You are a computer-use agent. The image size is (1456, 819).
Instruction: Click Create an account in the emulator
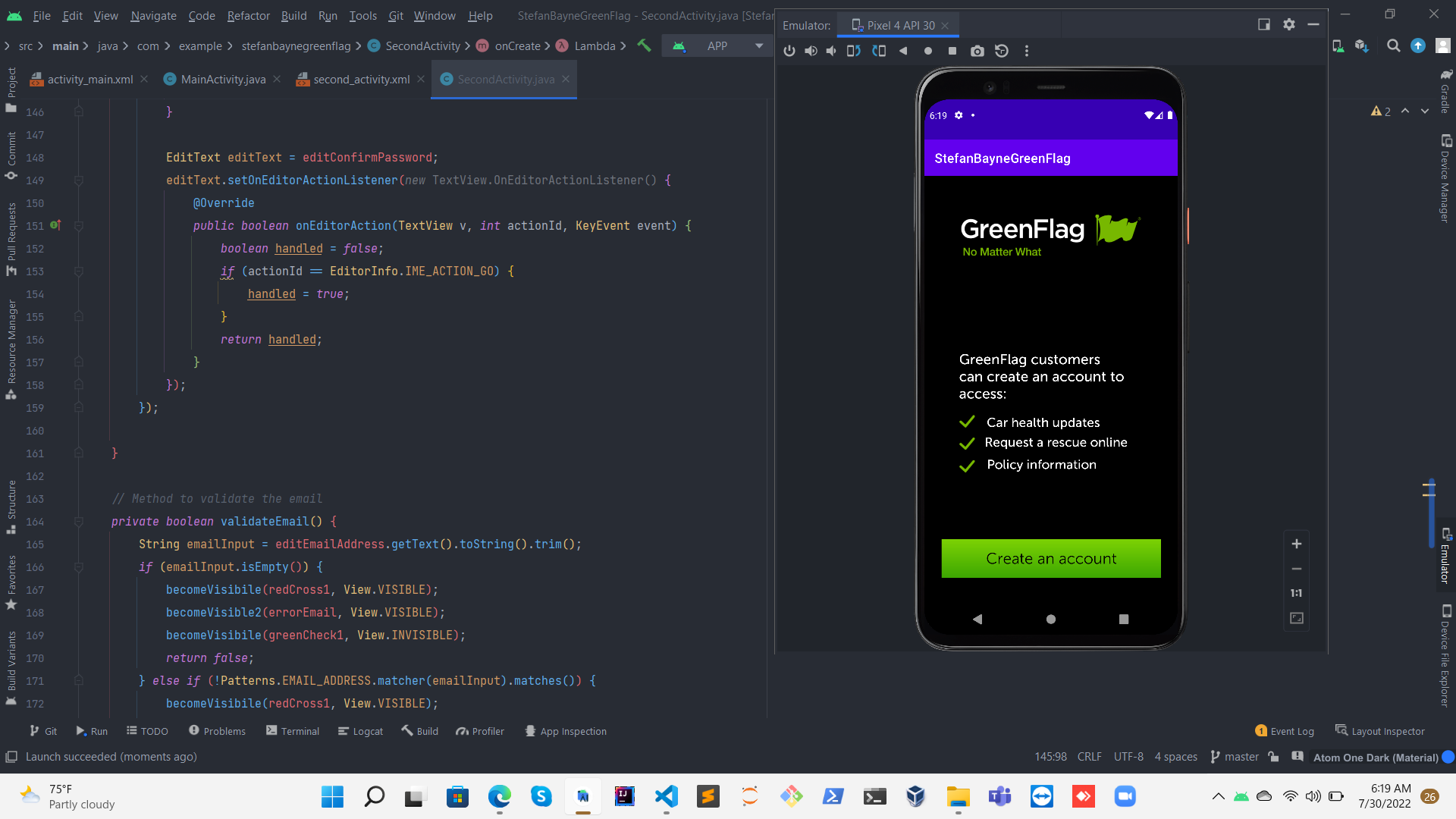[x=1050, y=558]
